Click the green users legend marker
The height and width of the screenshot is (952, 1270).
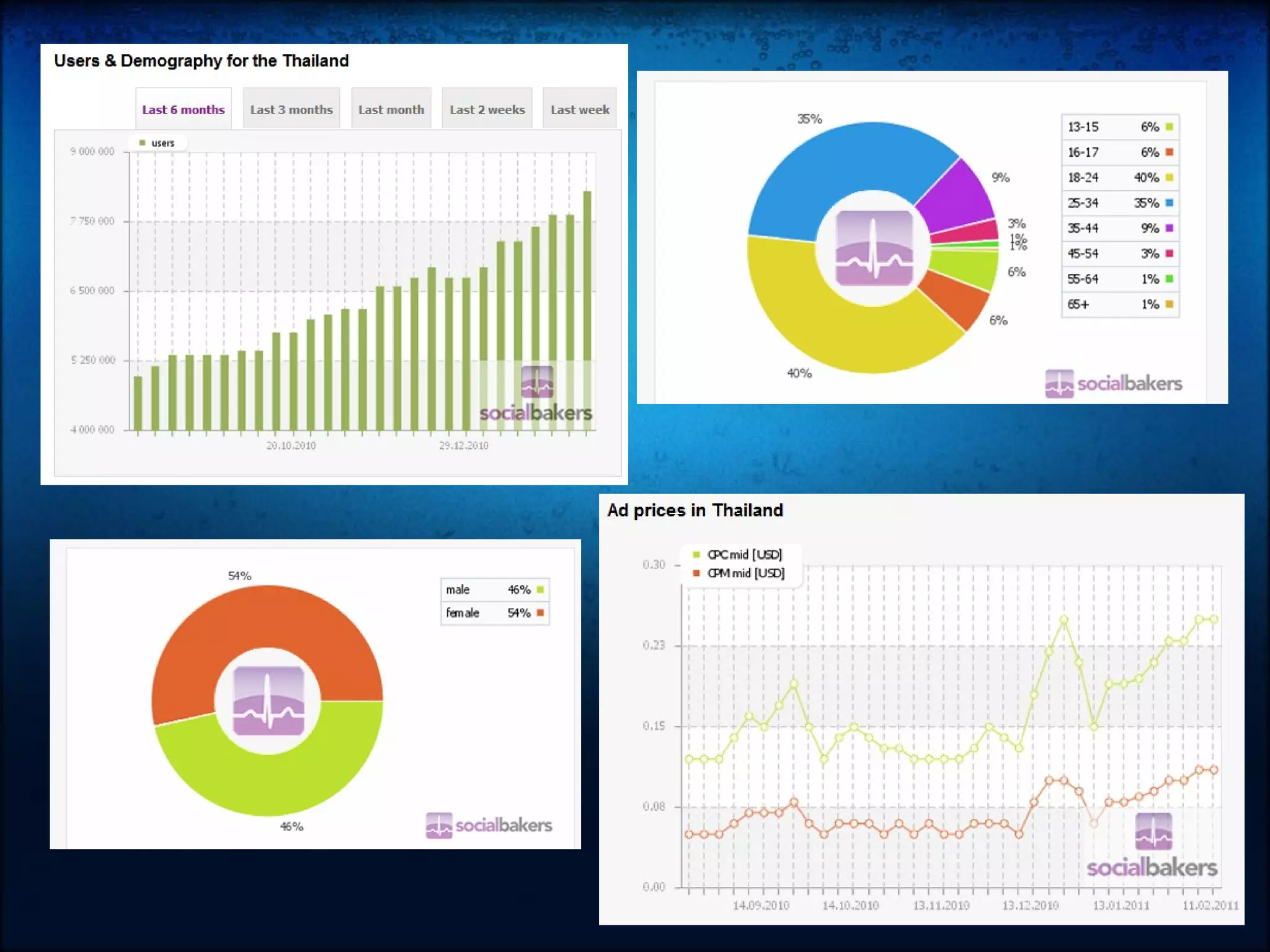pyautogui.click(x=143, y=143)
